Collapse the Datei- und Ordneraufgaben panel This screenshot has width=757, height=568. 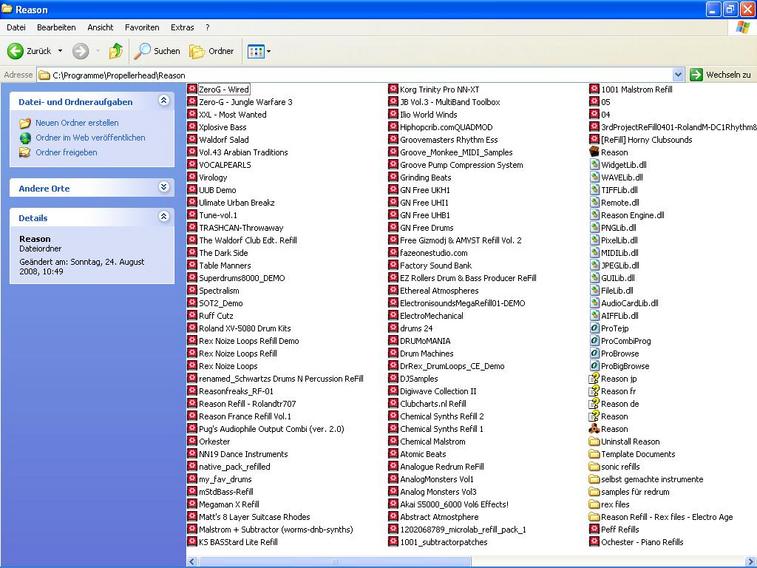164,102
